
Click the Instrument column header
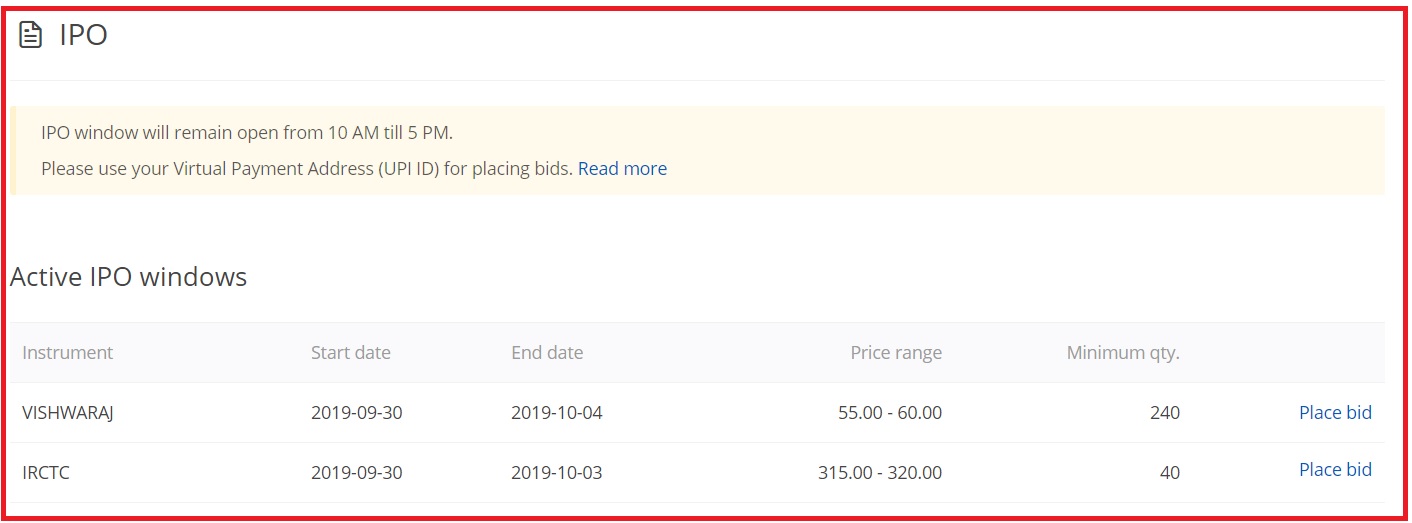point(67,352)
